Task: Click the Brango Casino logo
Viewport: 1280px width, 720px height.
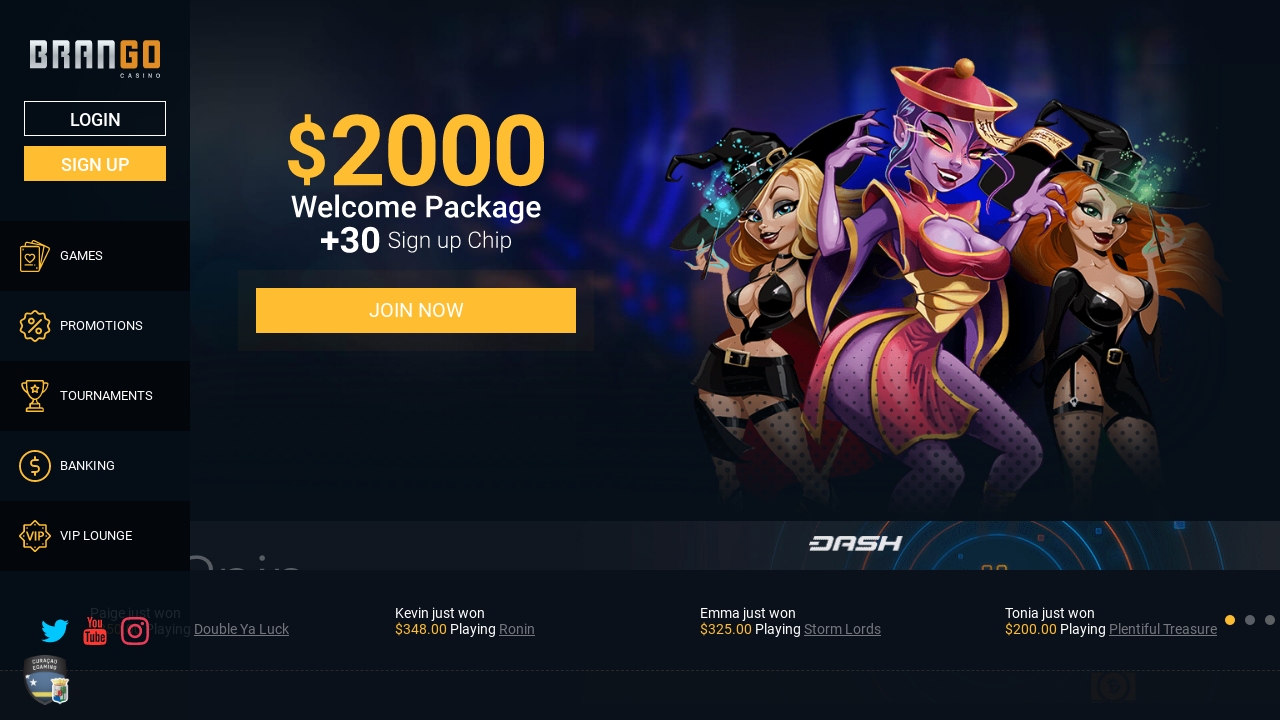Action: [95, 58]
